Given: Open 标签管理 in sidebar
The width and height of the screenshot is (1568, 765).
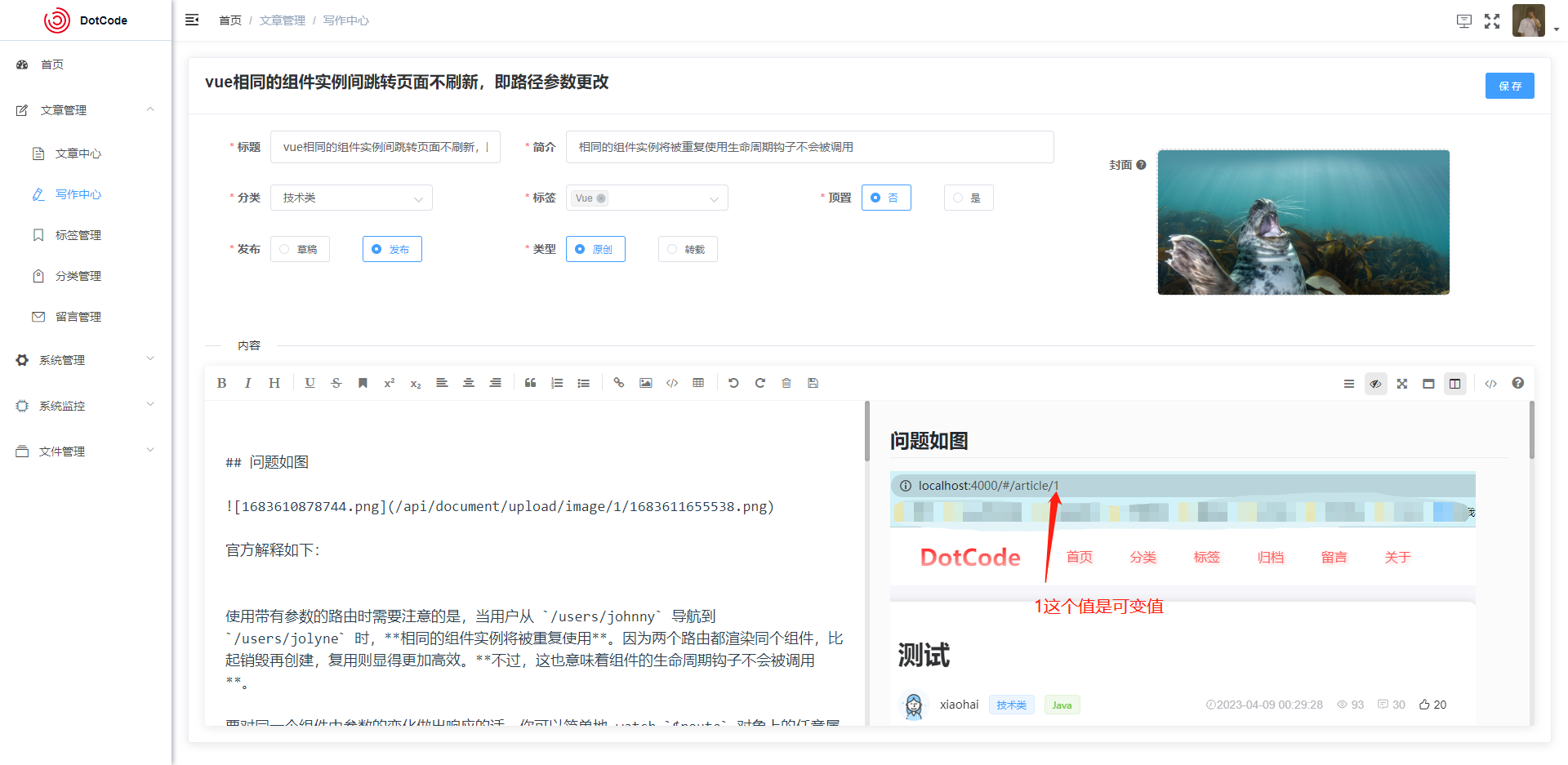Looking at the screenshot, I should click(x=86, y=235).
